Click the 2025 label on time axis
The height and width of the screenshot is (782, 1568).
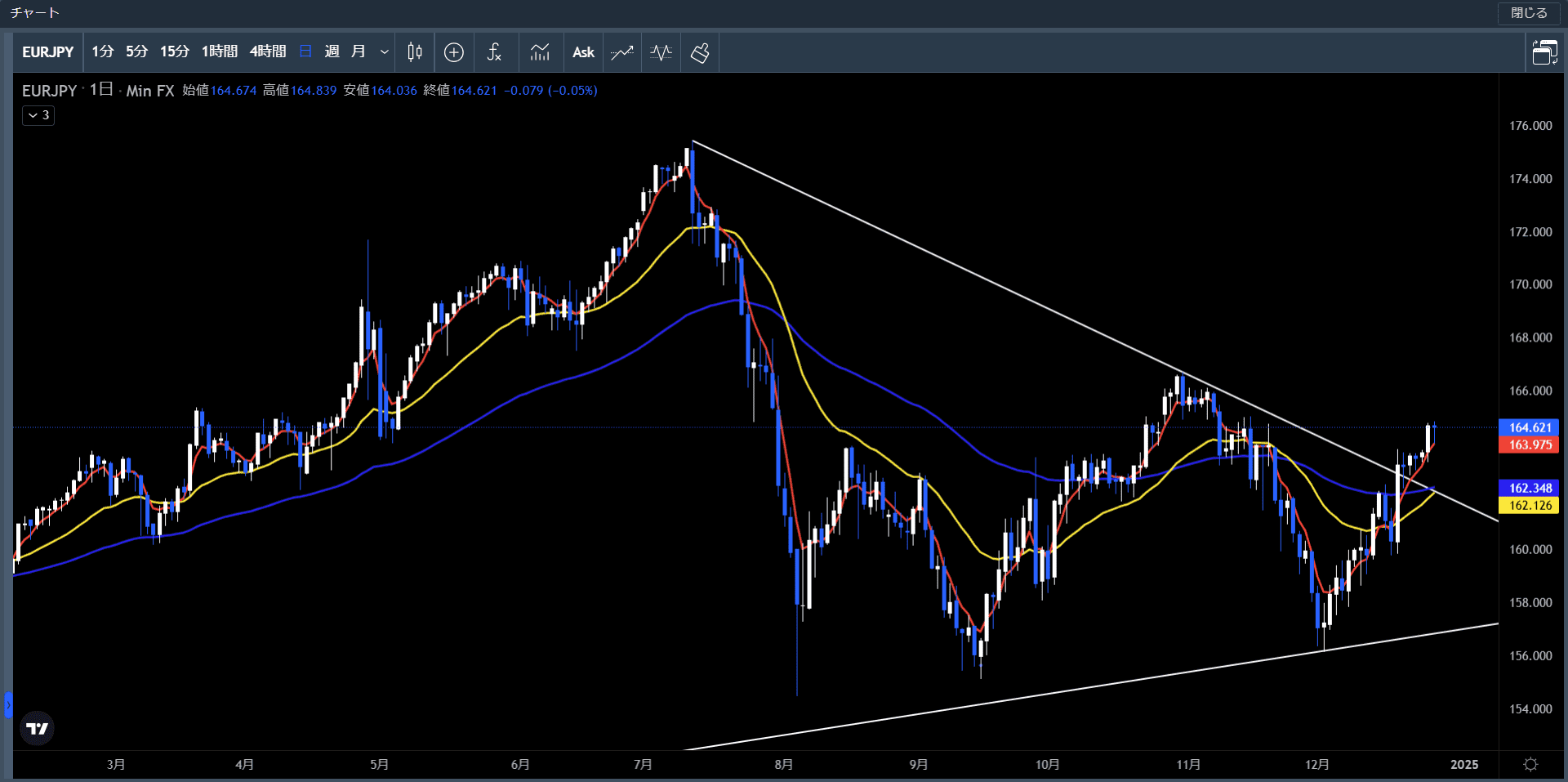(1464, 764)
